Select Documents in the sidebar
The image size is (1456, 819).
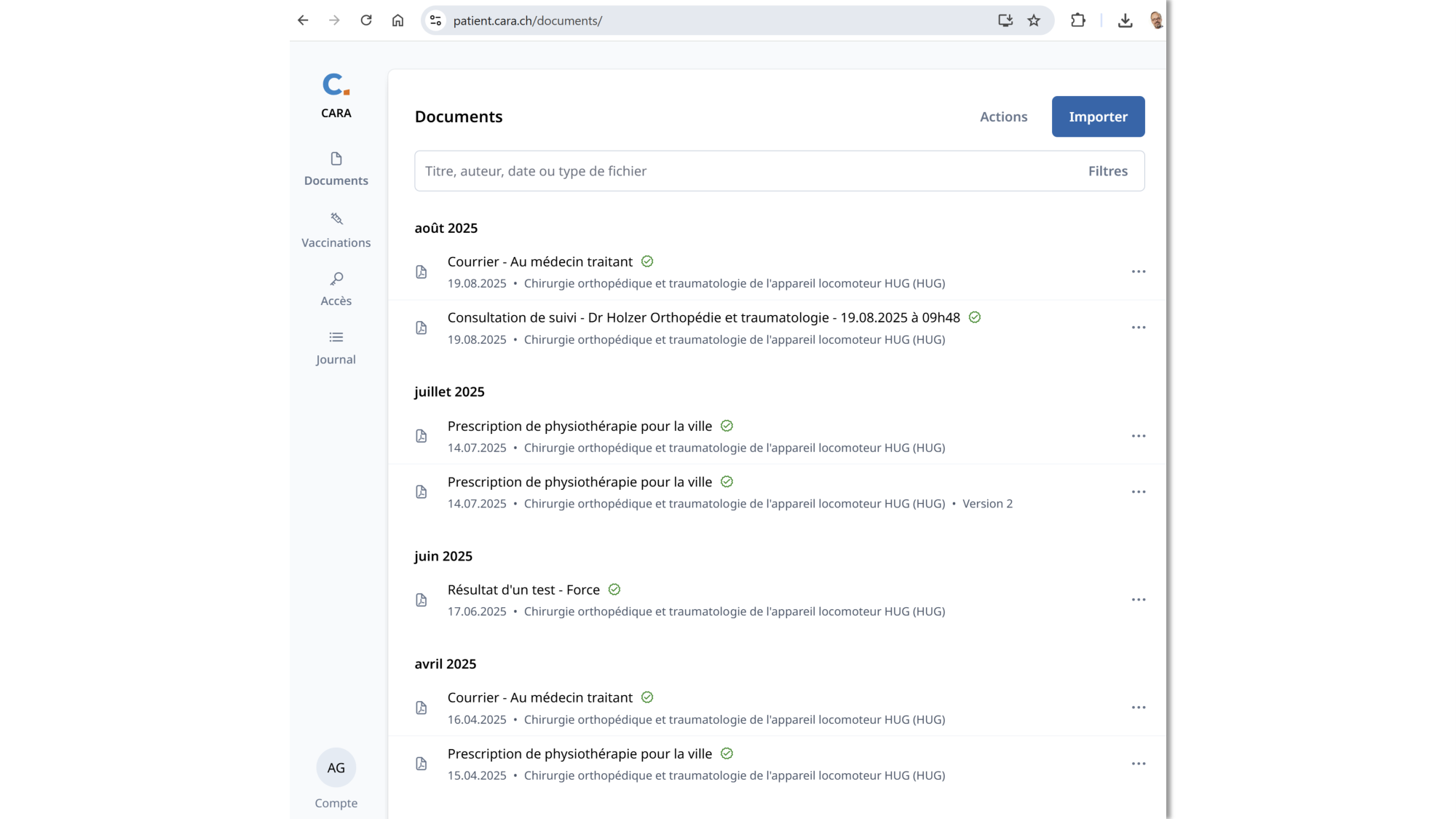tap(336, 169)
